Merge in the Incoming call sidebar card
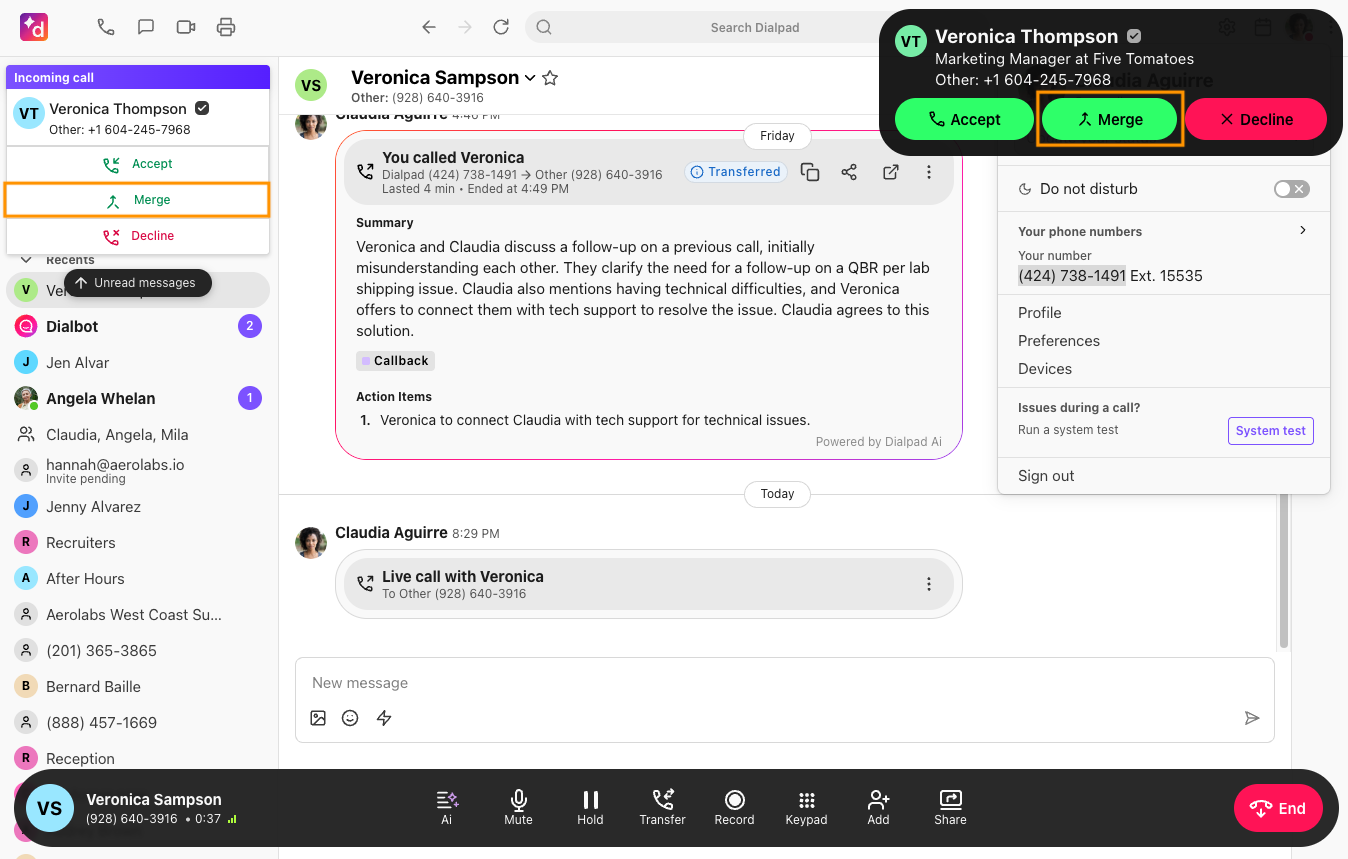This screenshot has width=1348, height=859. pyautogui.click(x=138, y=200)
